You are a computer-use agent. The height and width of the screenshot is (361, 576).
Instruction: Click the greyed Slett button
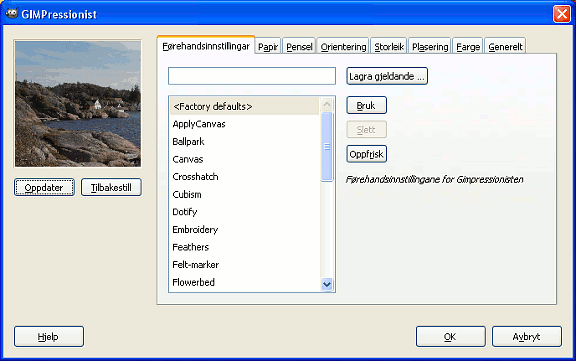366,130
